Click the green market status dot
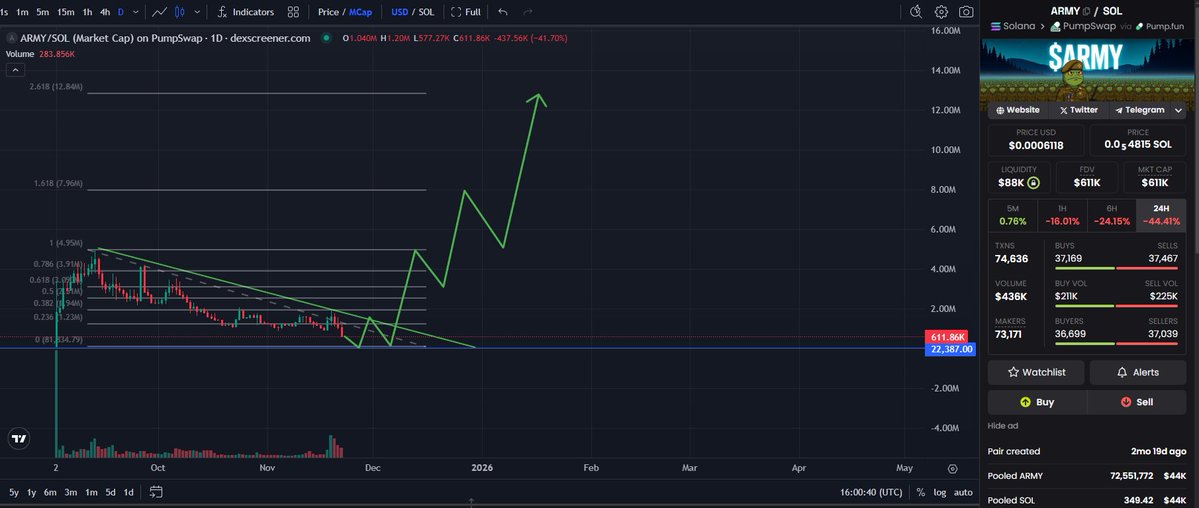This screenshot has width=1199, height=508. pos(327,37)
